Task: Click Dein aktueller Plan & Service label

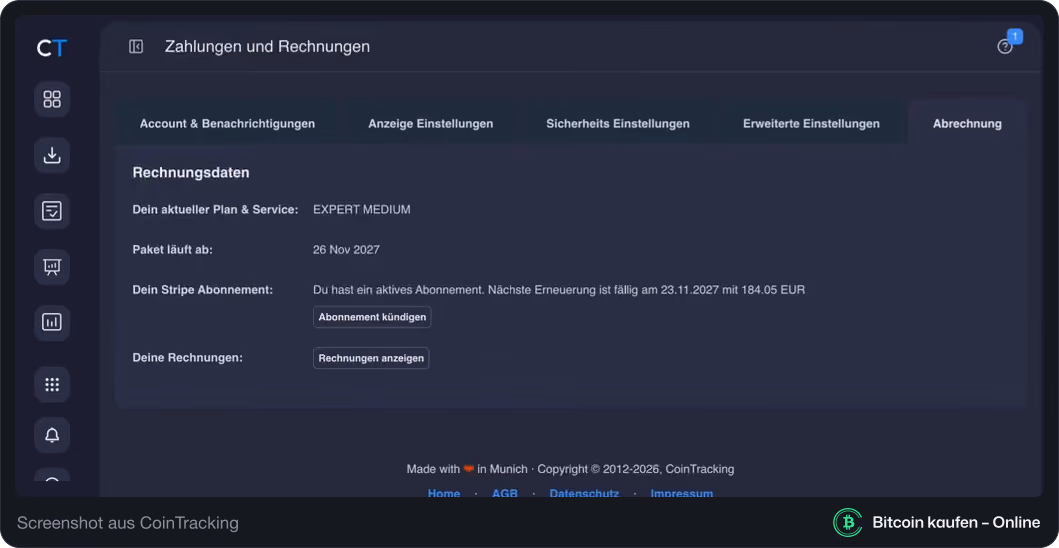Action: point(215,209)
